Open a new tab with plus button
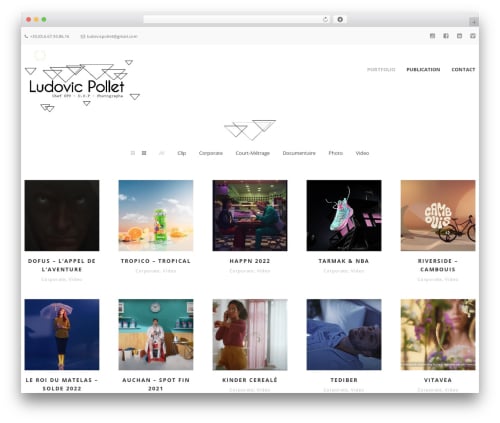 tap(473, 22)
